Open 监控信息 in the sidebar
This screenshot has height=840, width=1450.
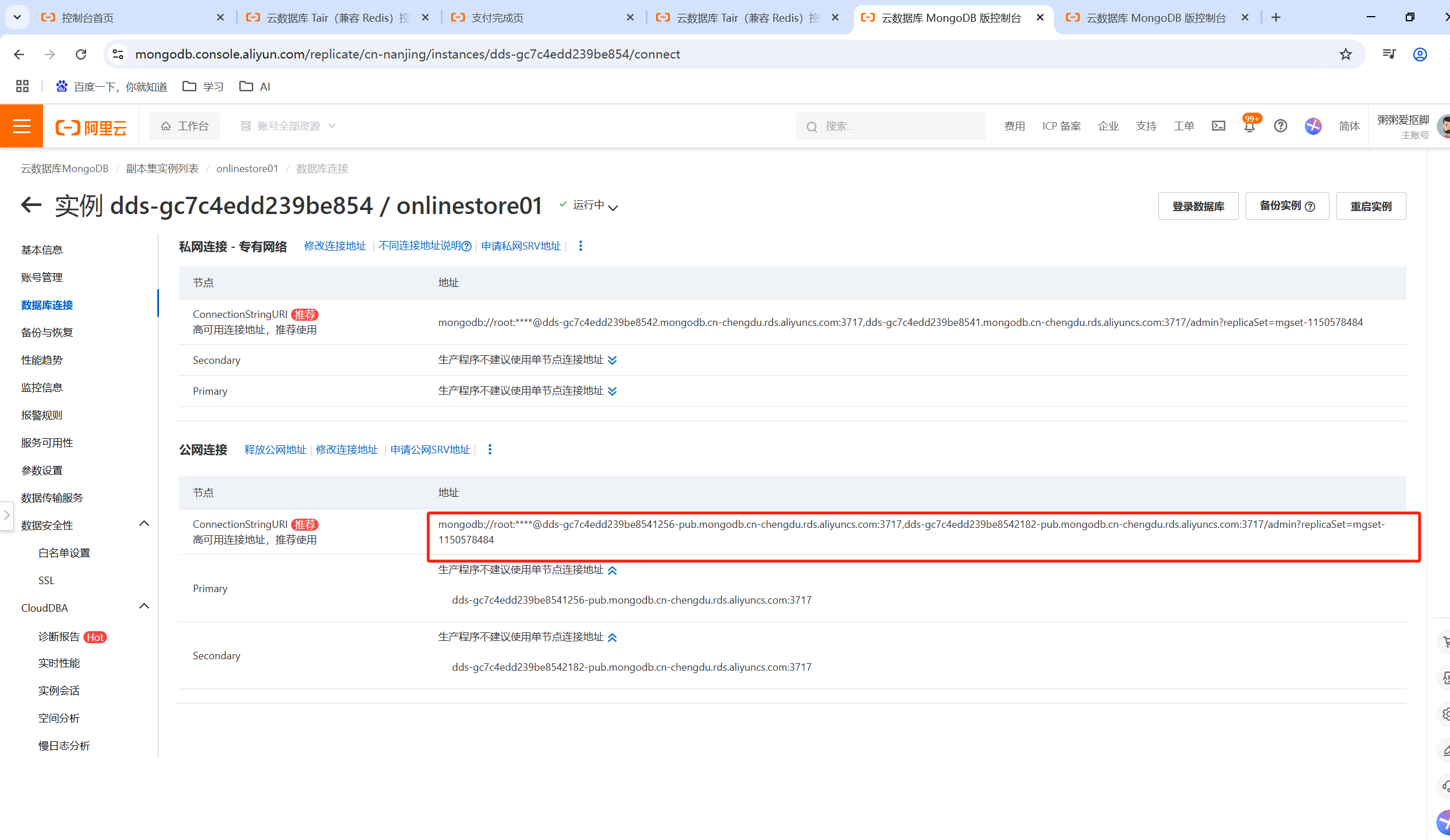pyautogui.click(x=42, y=388)
